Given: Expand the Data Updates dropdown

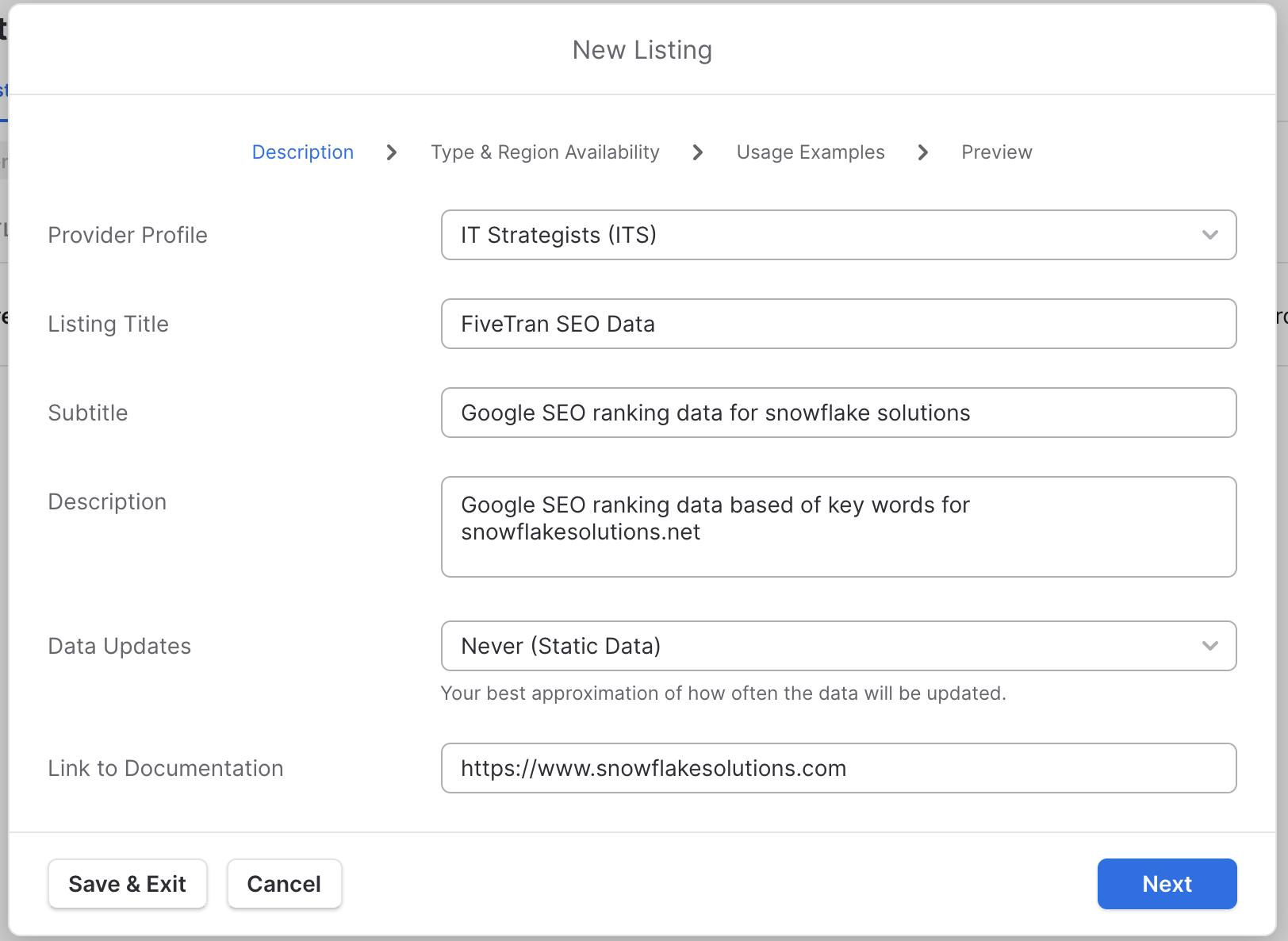Looking at the screenshot, I should [838, 646].
